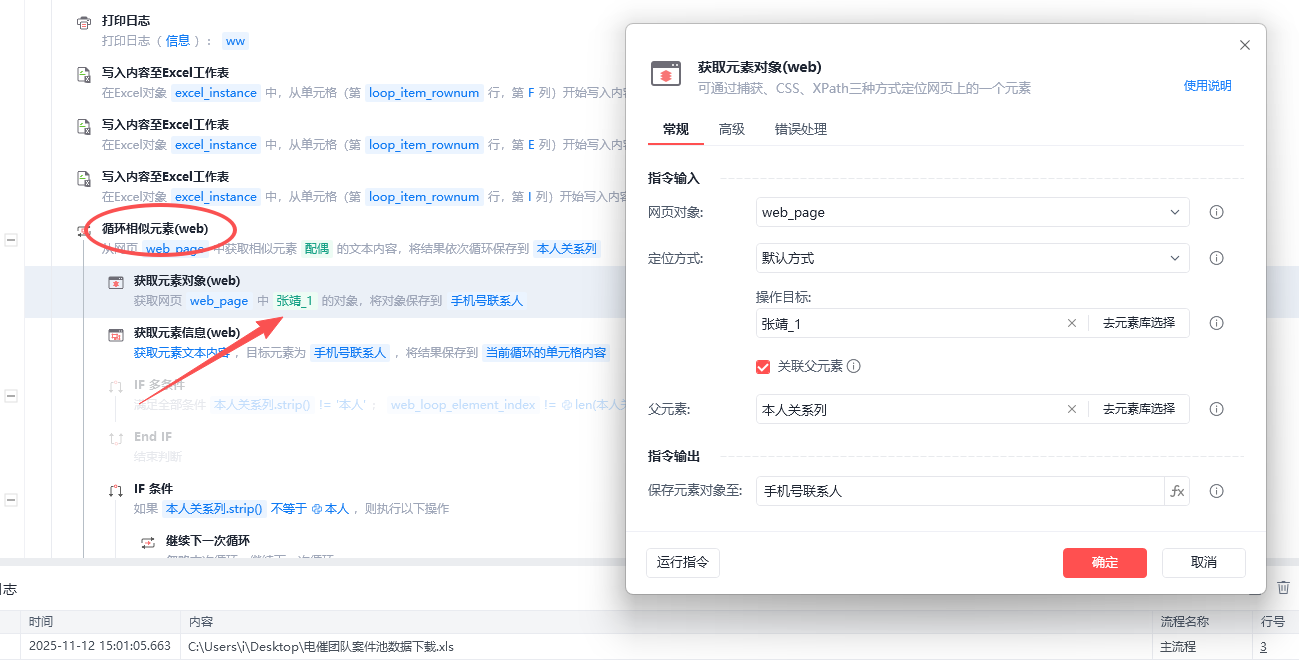
Task: Click the 流程名称 column header in log
Action: (1184, 622)
